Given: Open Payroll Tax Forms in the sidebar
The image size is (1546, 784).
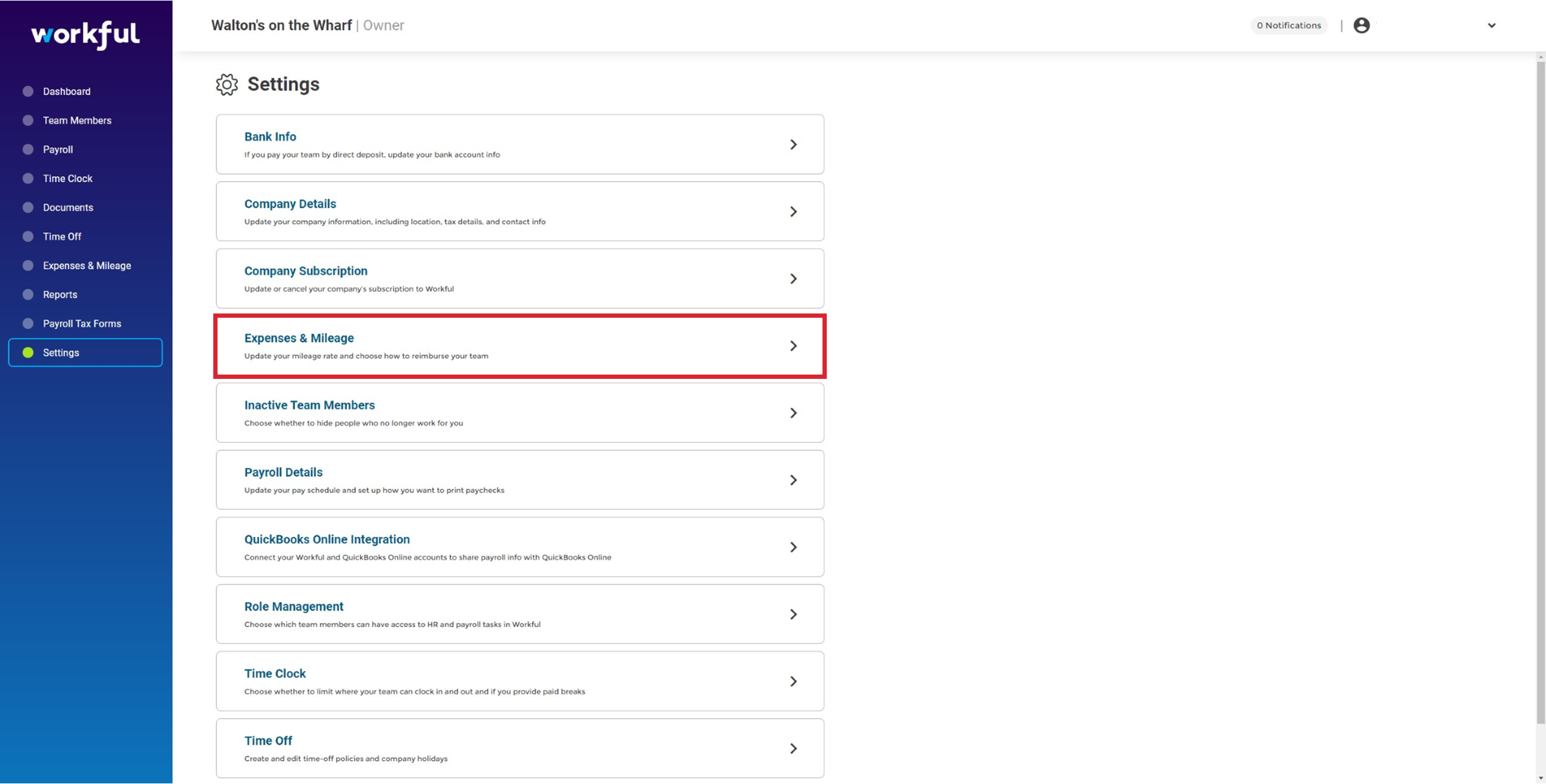Looking at the screenshot, I should (82, 323).
